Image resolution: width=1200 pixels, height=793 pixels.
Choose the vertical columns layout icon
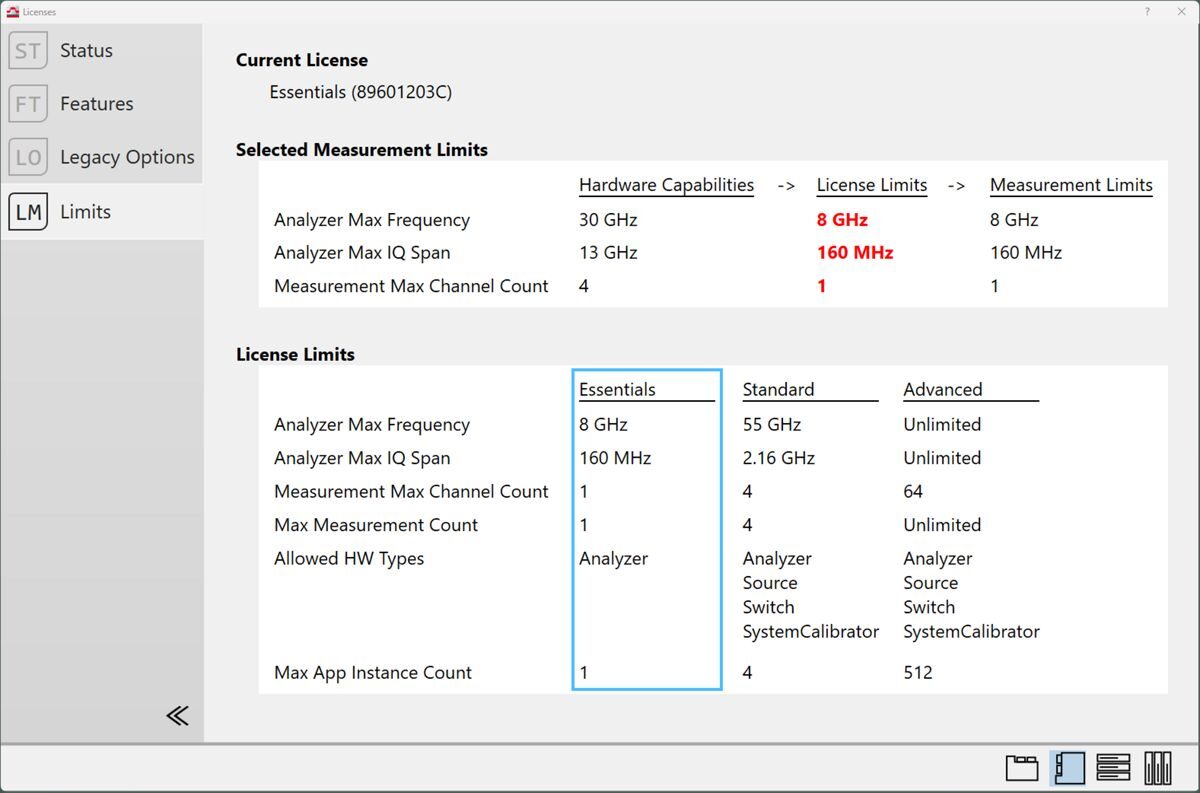1158,768
